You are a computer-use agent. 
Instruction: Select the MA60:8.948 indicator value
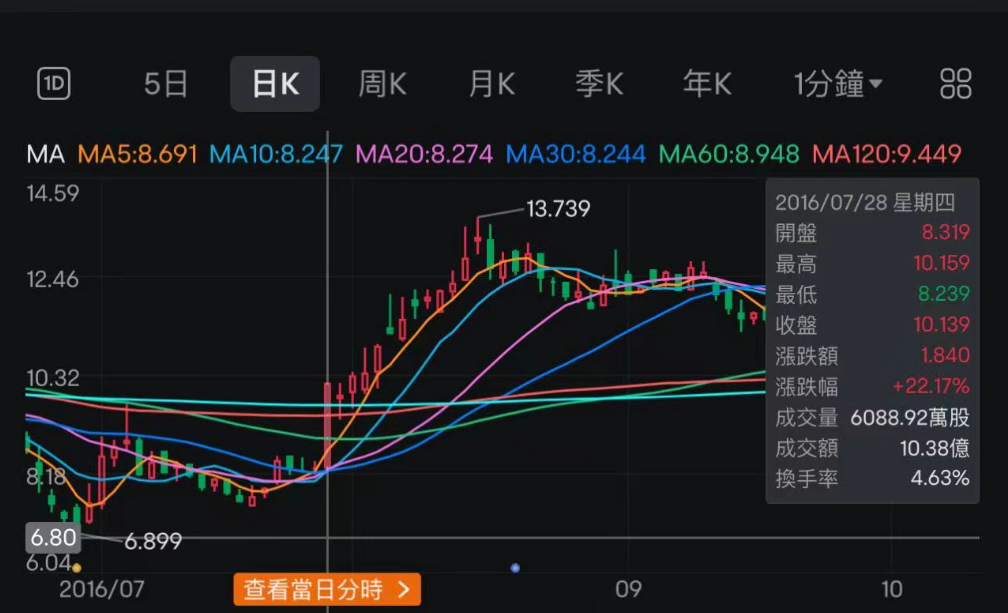729,154
